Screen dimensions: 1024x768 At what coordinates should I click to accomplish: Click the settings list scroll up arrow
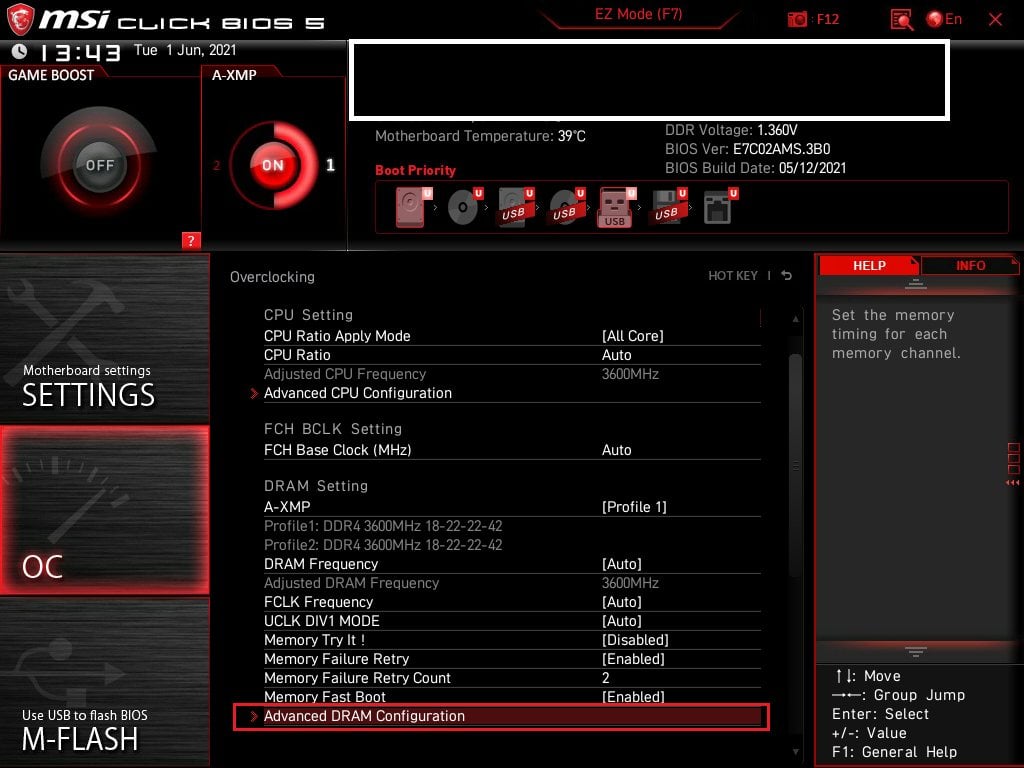pyautogui.click(x=795, y=319)
